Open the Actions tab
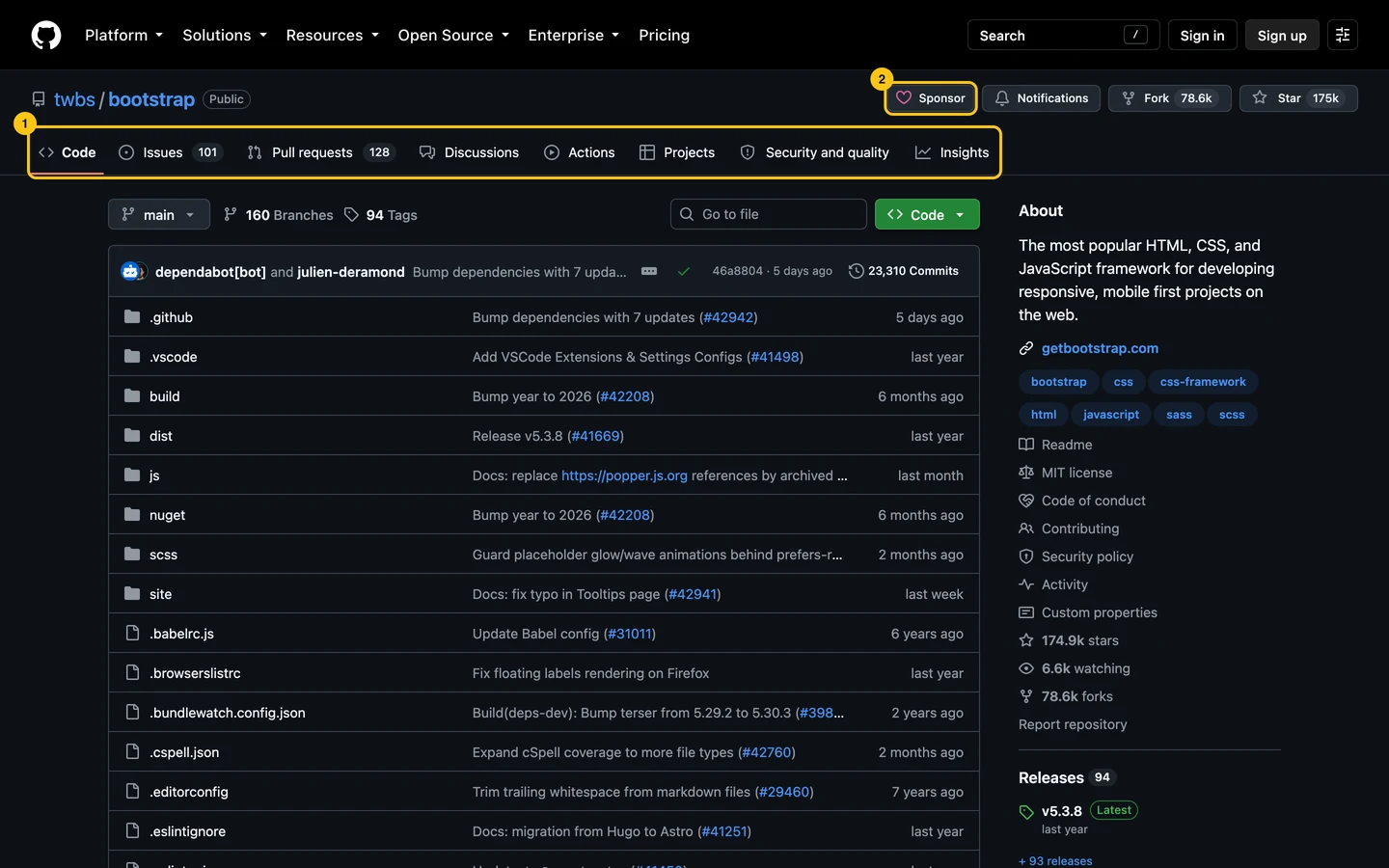This screenshot has height=868, width=1389. point(580,152)
